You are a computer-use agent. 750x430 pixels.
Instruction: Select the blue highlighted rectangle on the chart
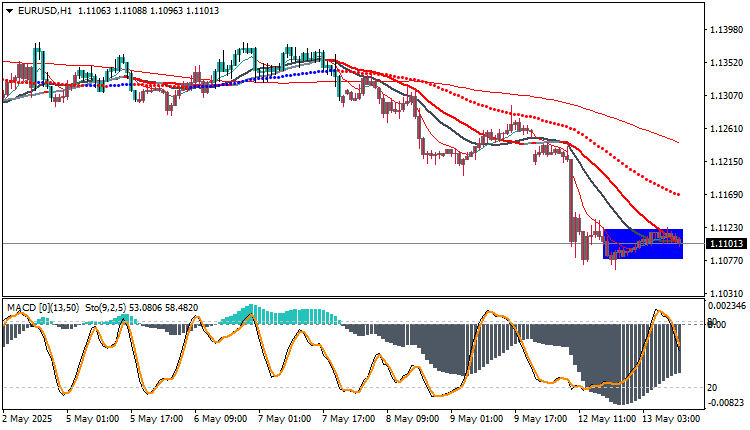(643, 244)
